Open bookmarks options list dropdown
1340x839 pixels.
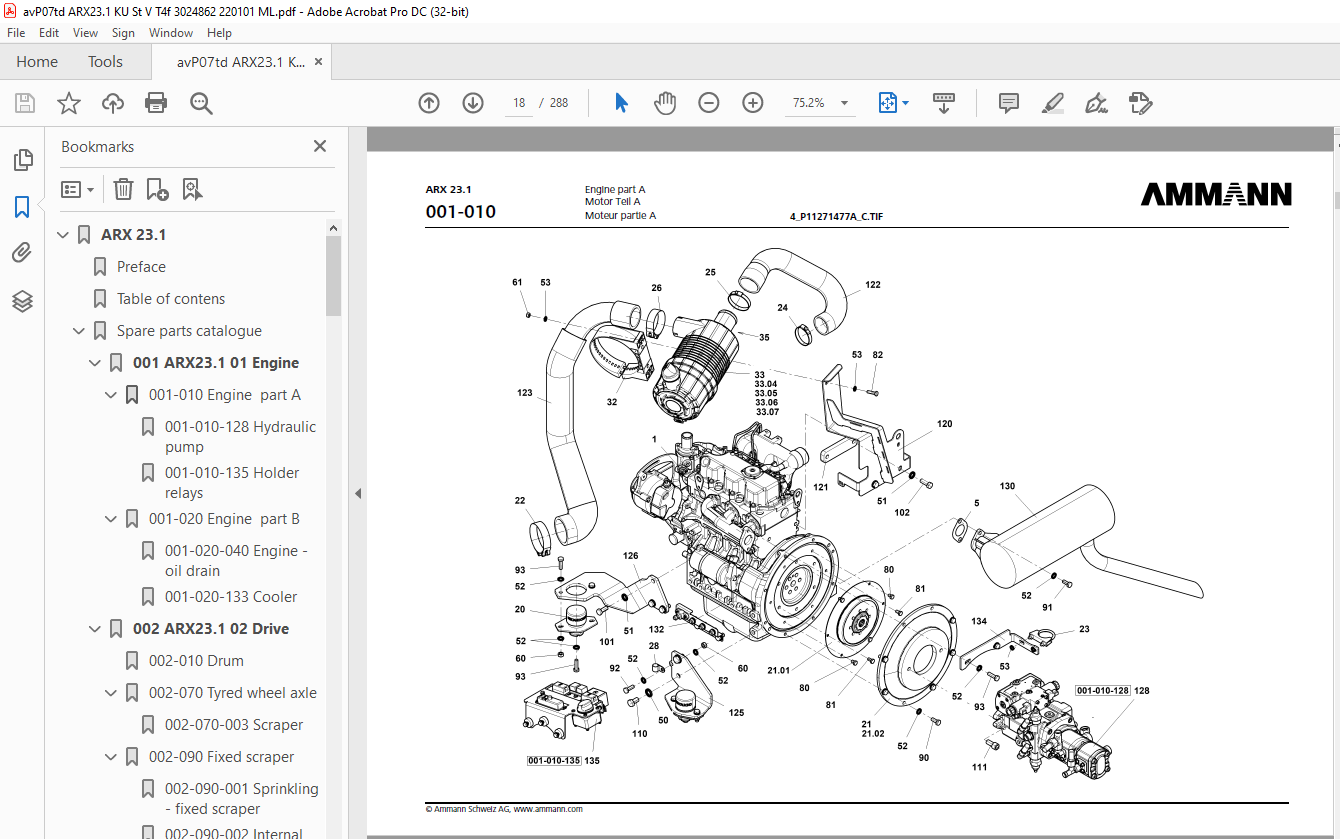[x=78, y=189]
